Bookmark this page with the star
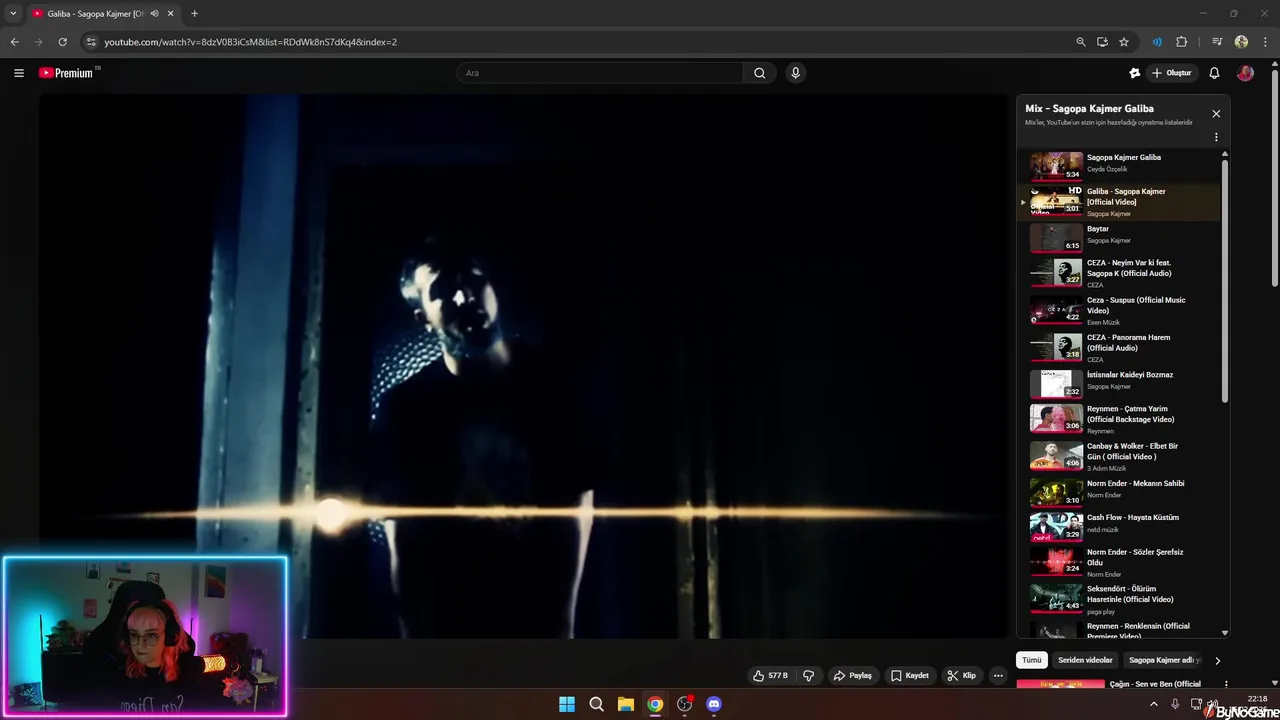The image size is (1280, 720). tap(1124, 42)
